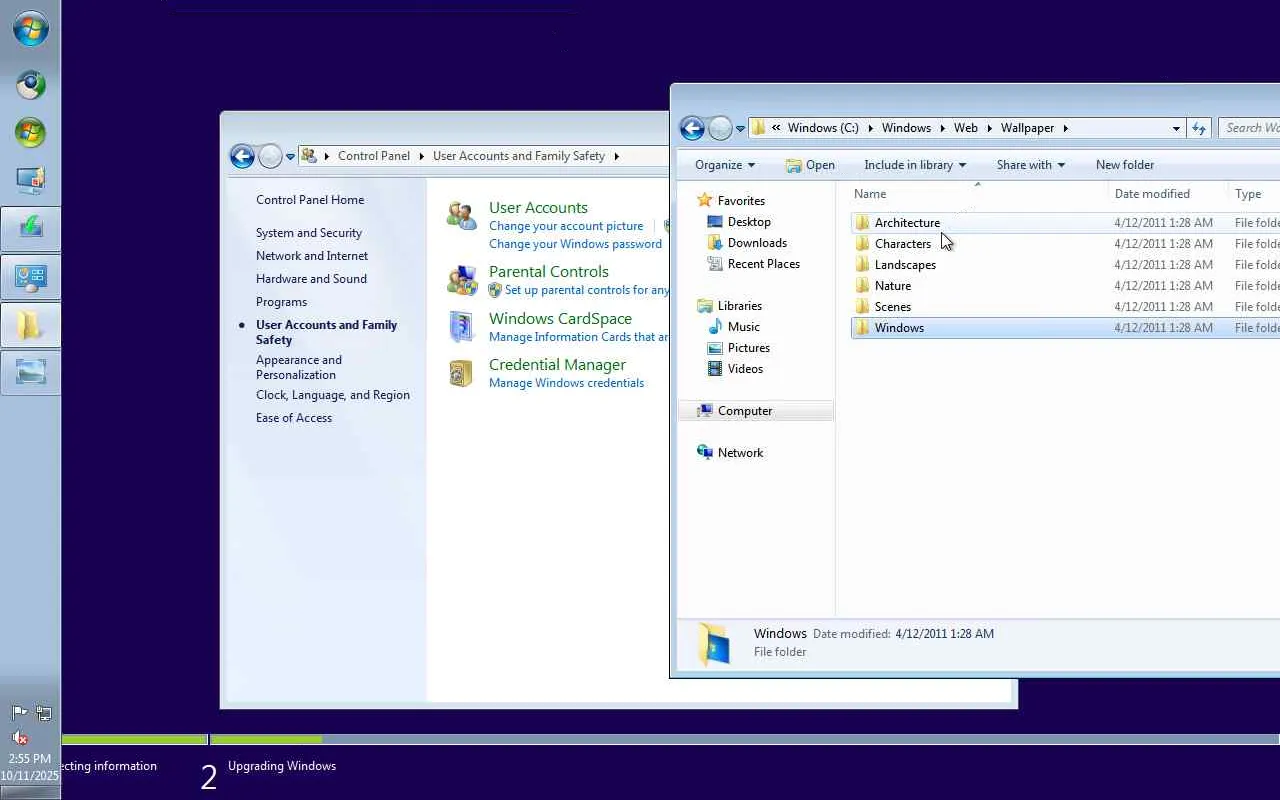1280x800 pixels.
Task: Click the User Accounts icon
Action: pos(461,215)
